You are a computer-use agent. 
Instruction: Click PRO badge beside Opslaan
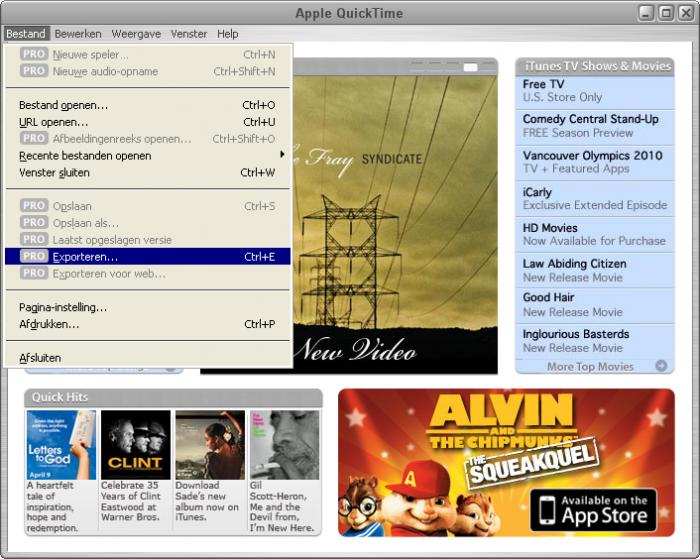click(34, 206)
